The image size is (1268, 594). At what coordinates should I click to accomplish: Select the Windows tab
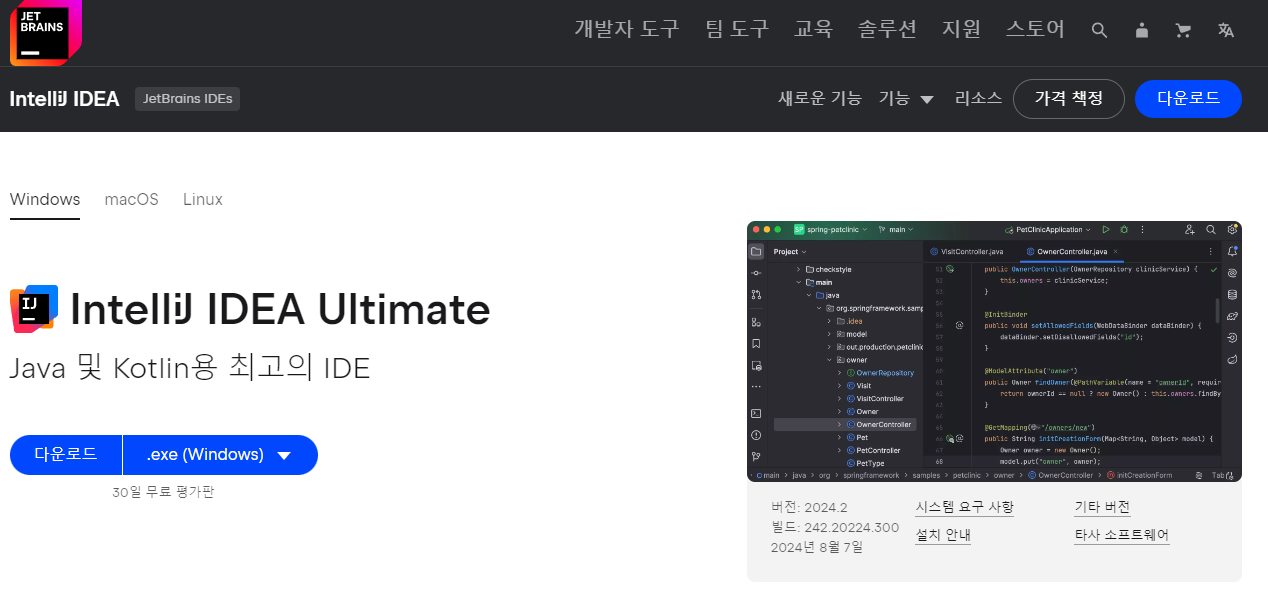pos(45,200)
